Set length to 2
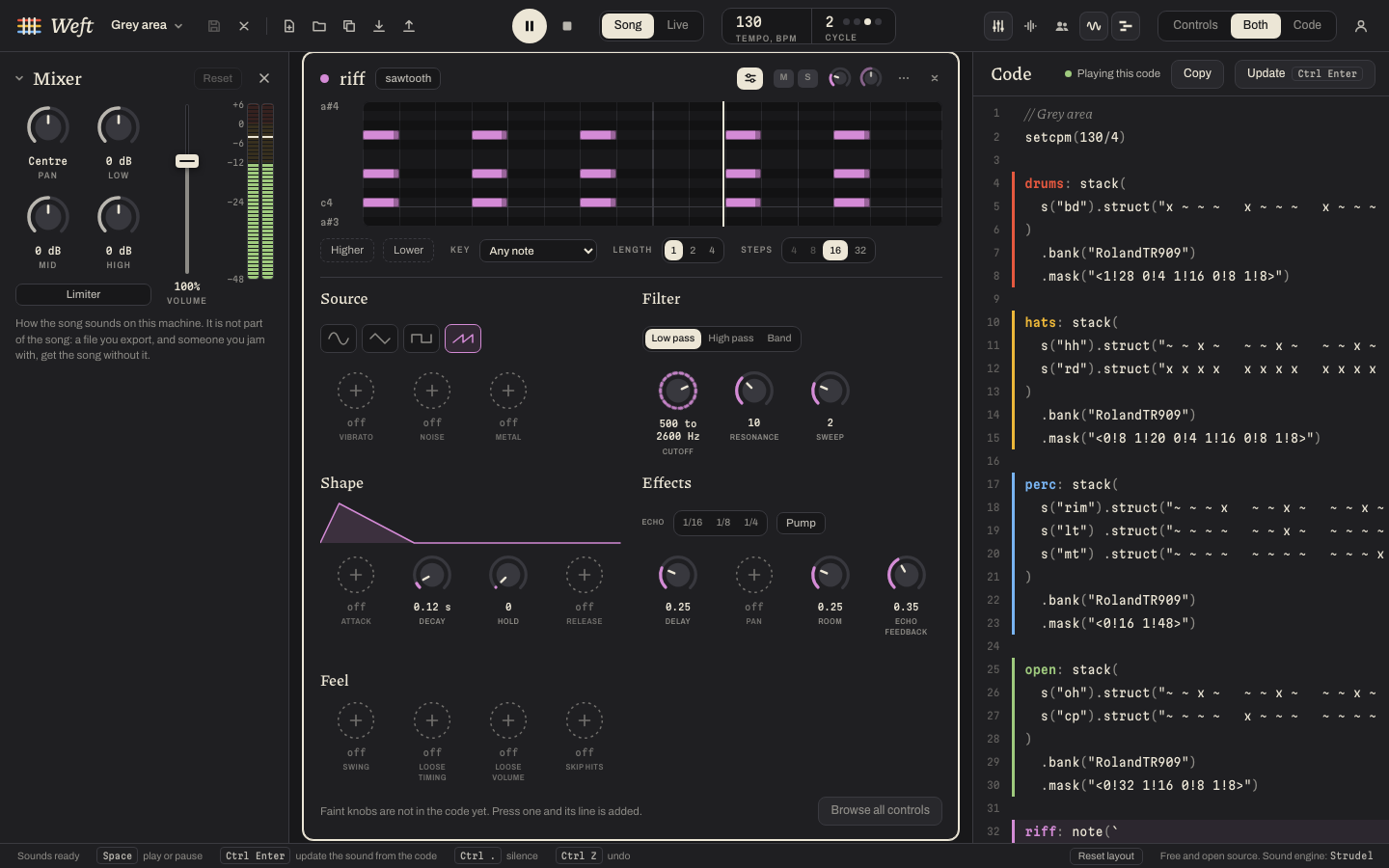Screen dimensions: 1389x868 693,250
